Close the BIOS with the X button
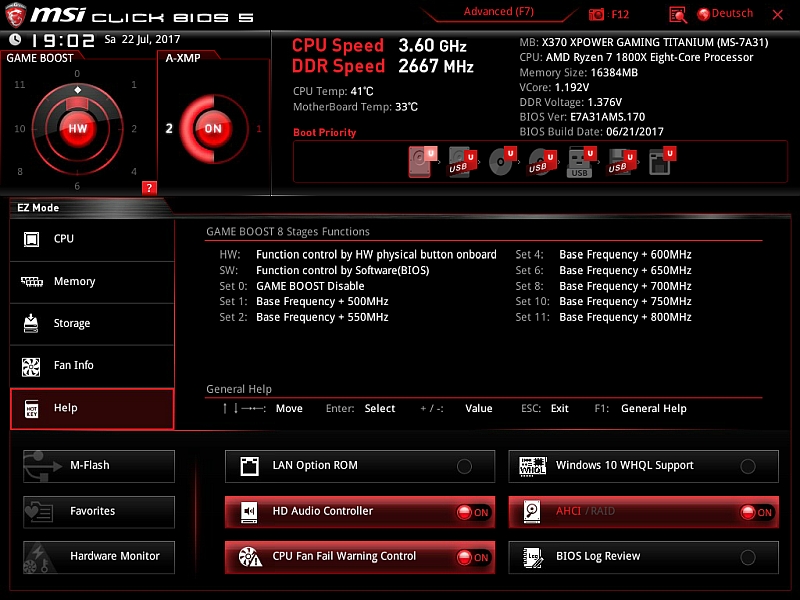The width and height of the screenshot is (800, 600). [778, 15]
